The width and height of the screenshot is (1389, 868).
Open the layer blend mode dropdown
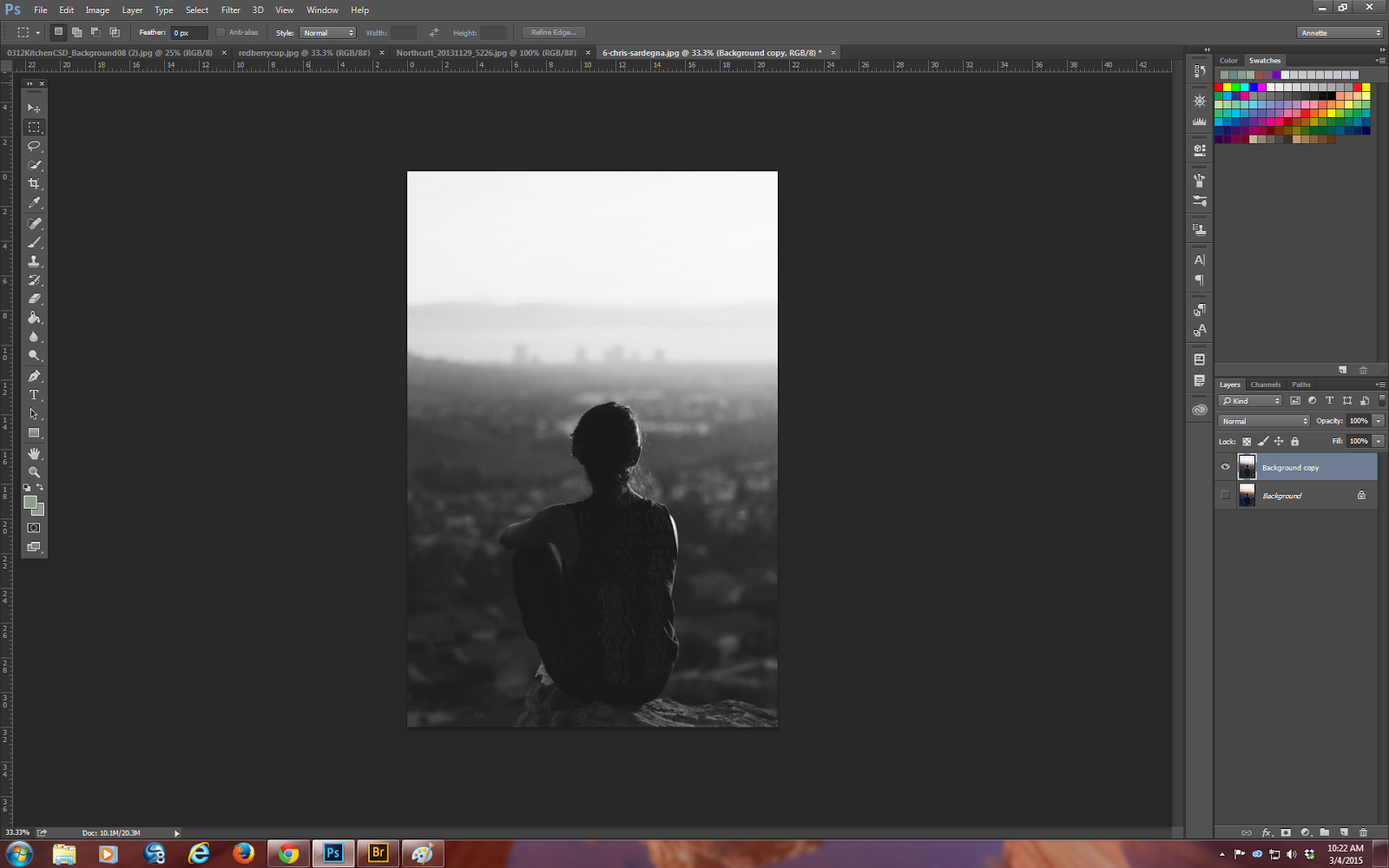tap(1263, 421)
